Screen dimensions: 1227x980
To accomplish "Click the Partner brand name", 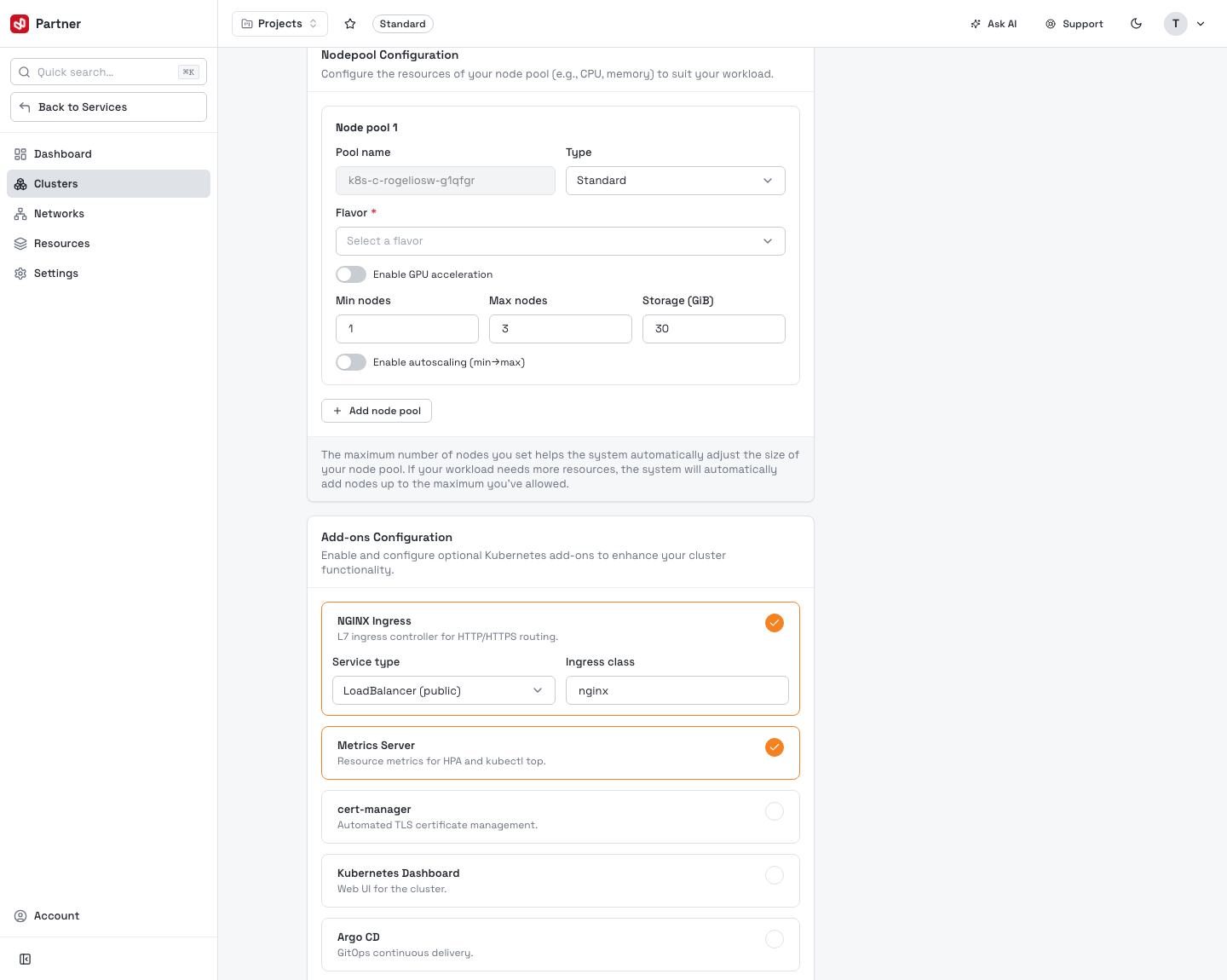I will click(x=58, y=24).
